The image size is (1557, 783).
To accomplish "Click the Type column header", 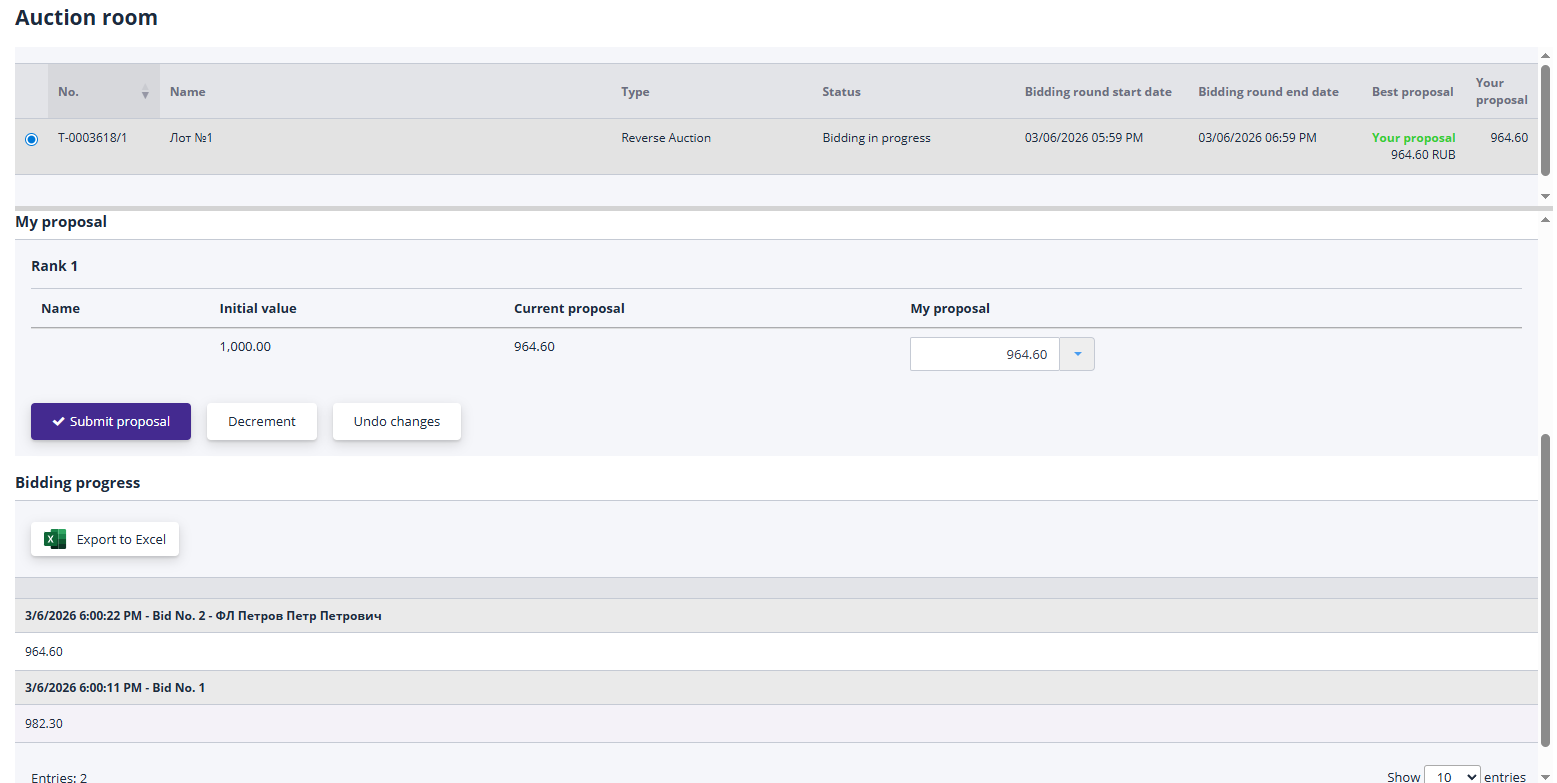I will coord(635,92).
